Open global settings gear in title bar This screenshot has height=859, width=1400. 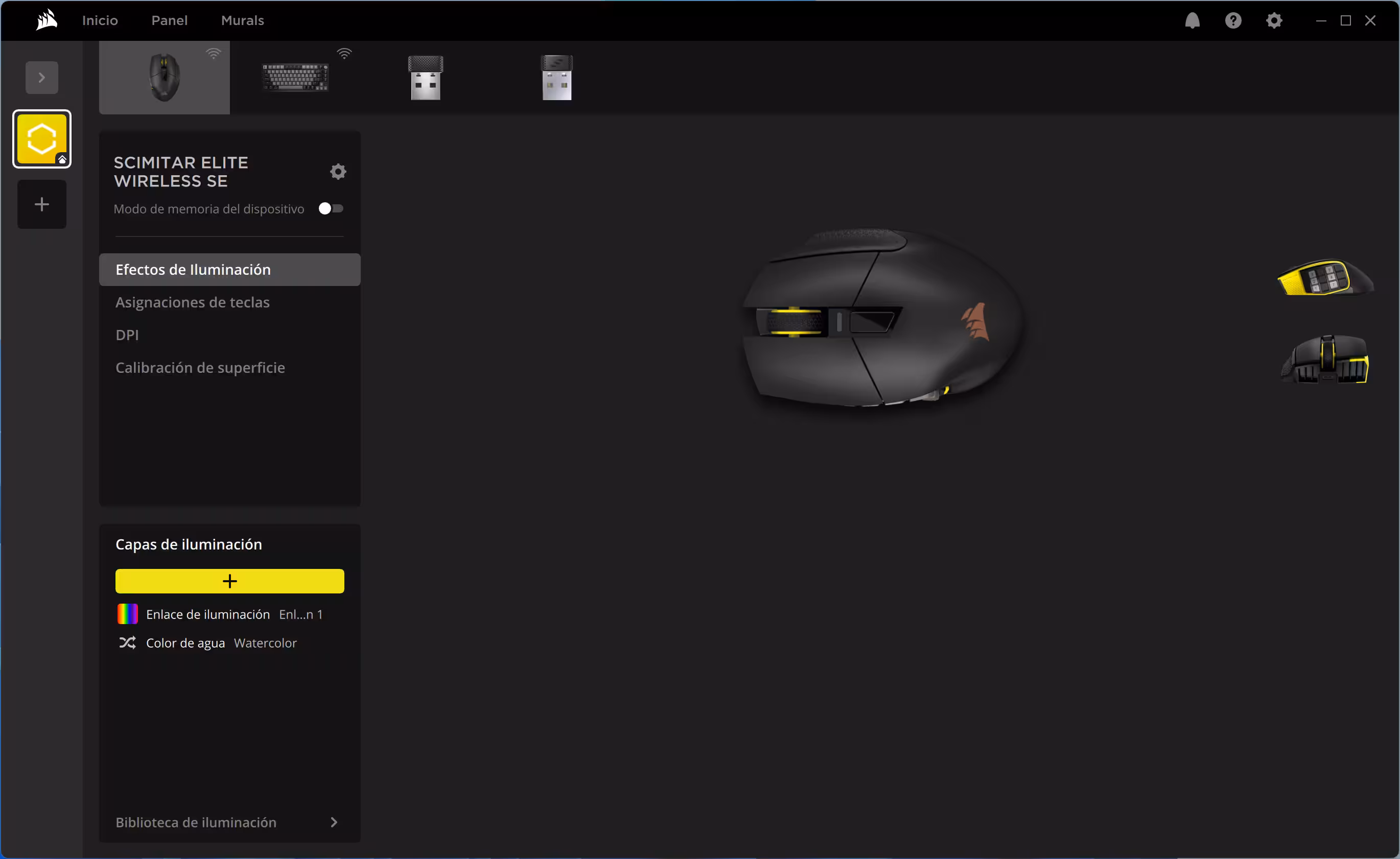coord(1274,20)
